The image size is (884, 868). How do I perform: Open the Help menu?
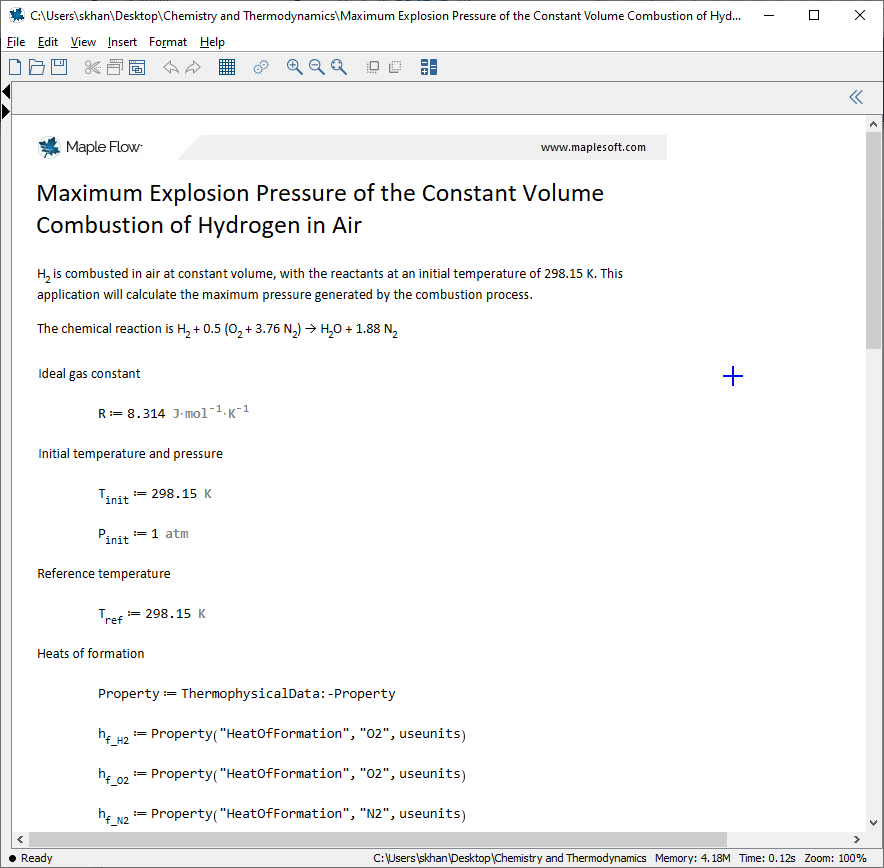(x=212, y=42)
